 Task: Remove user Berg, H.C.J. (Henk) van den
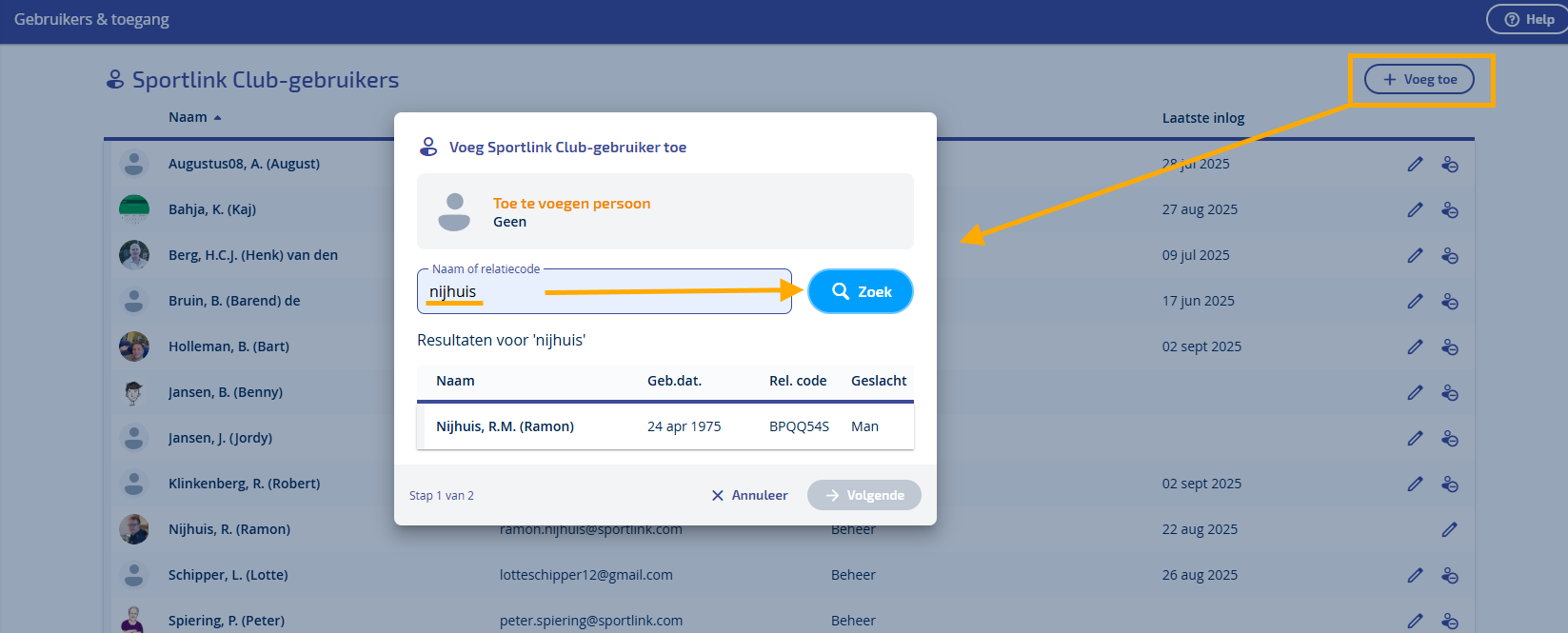pyautogui.click(x=1450, y=255)
